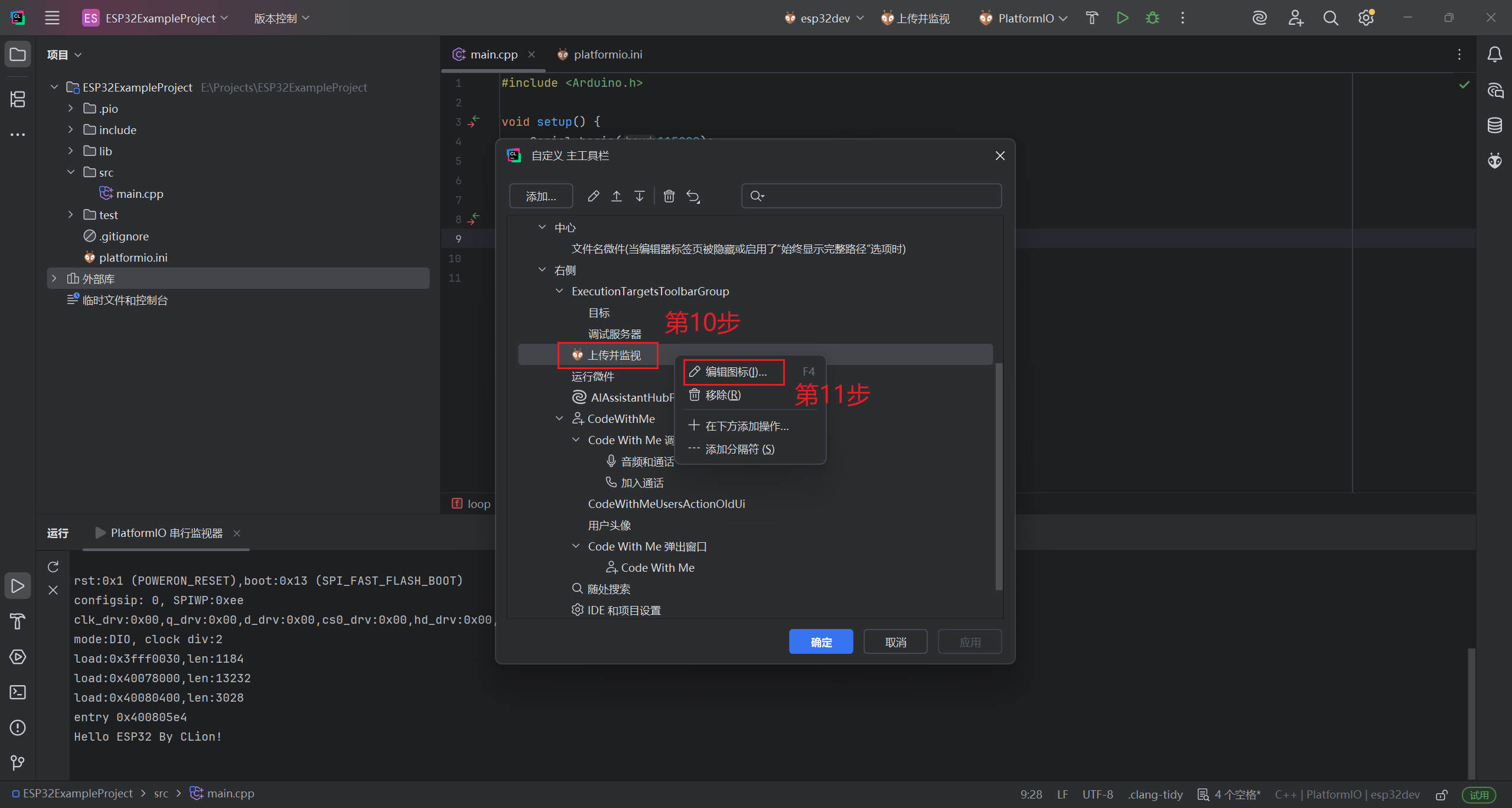Click the move up icon in dialog toolbar
This screenshot has width=1512, height=808.
tap(616, 196)
